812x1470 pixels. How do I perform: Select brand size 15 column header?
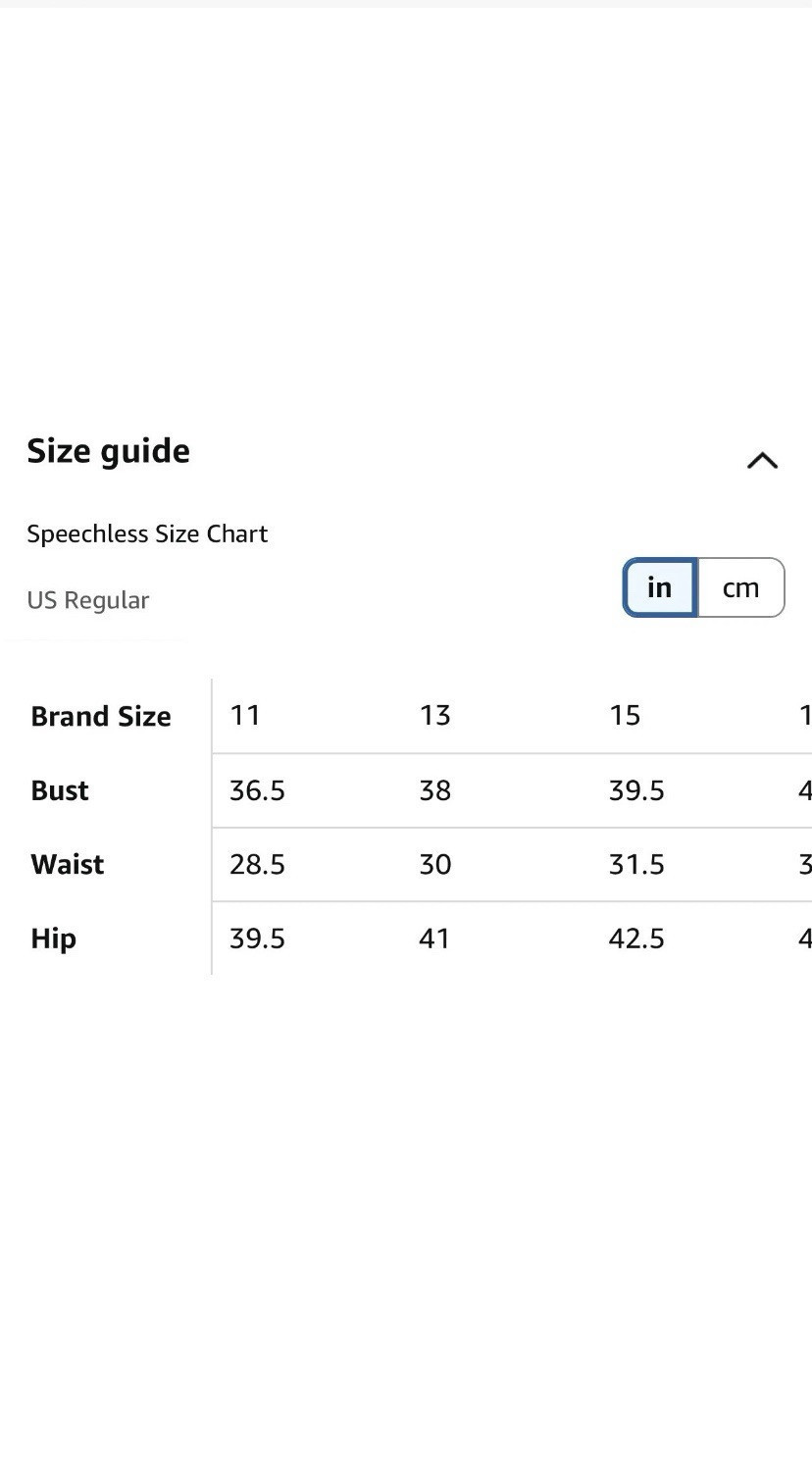[625, 716]
